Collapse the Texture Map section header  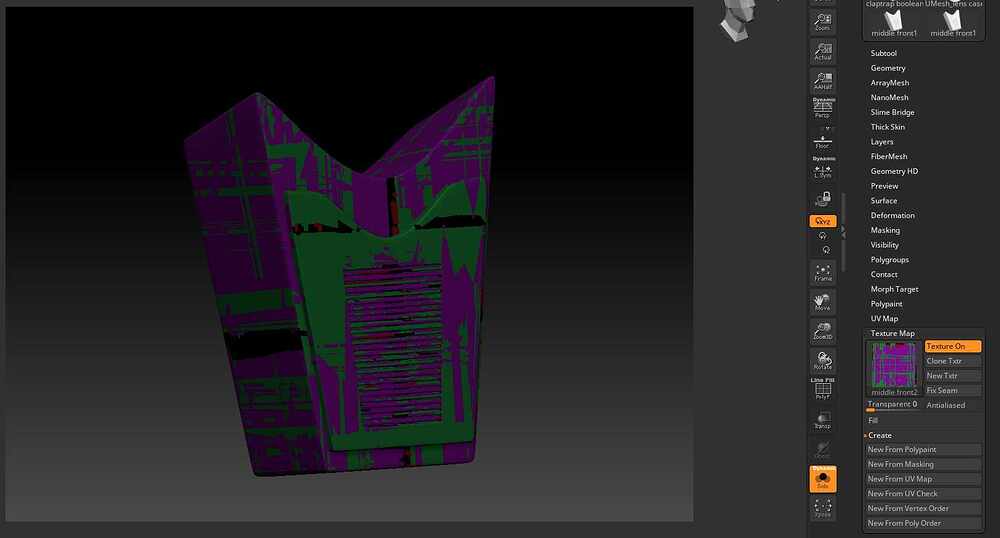coord(892,333)
